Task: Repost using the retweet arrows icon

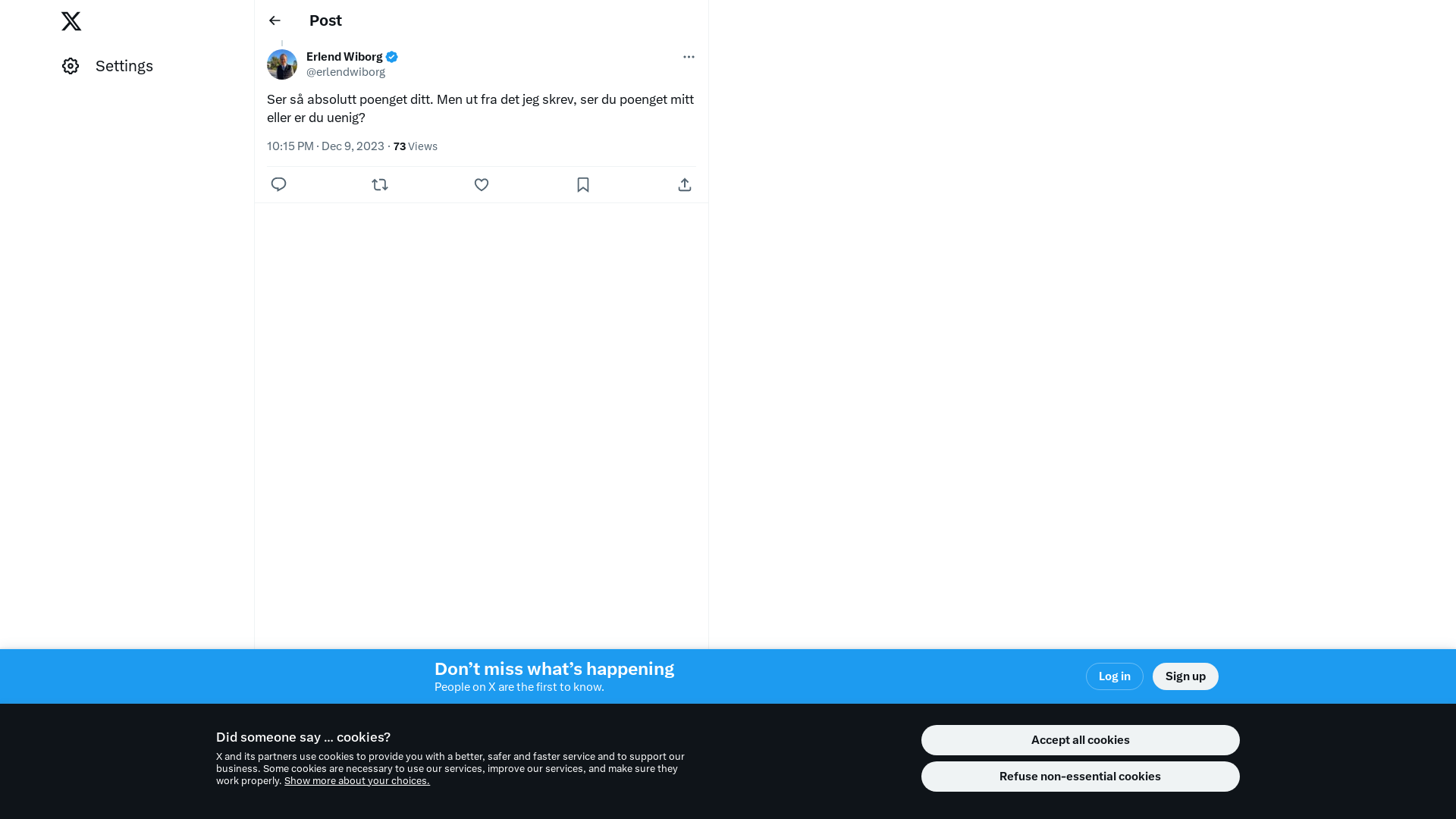Action: click(x=380, y=184)
